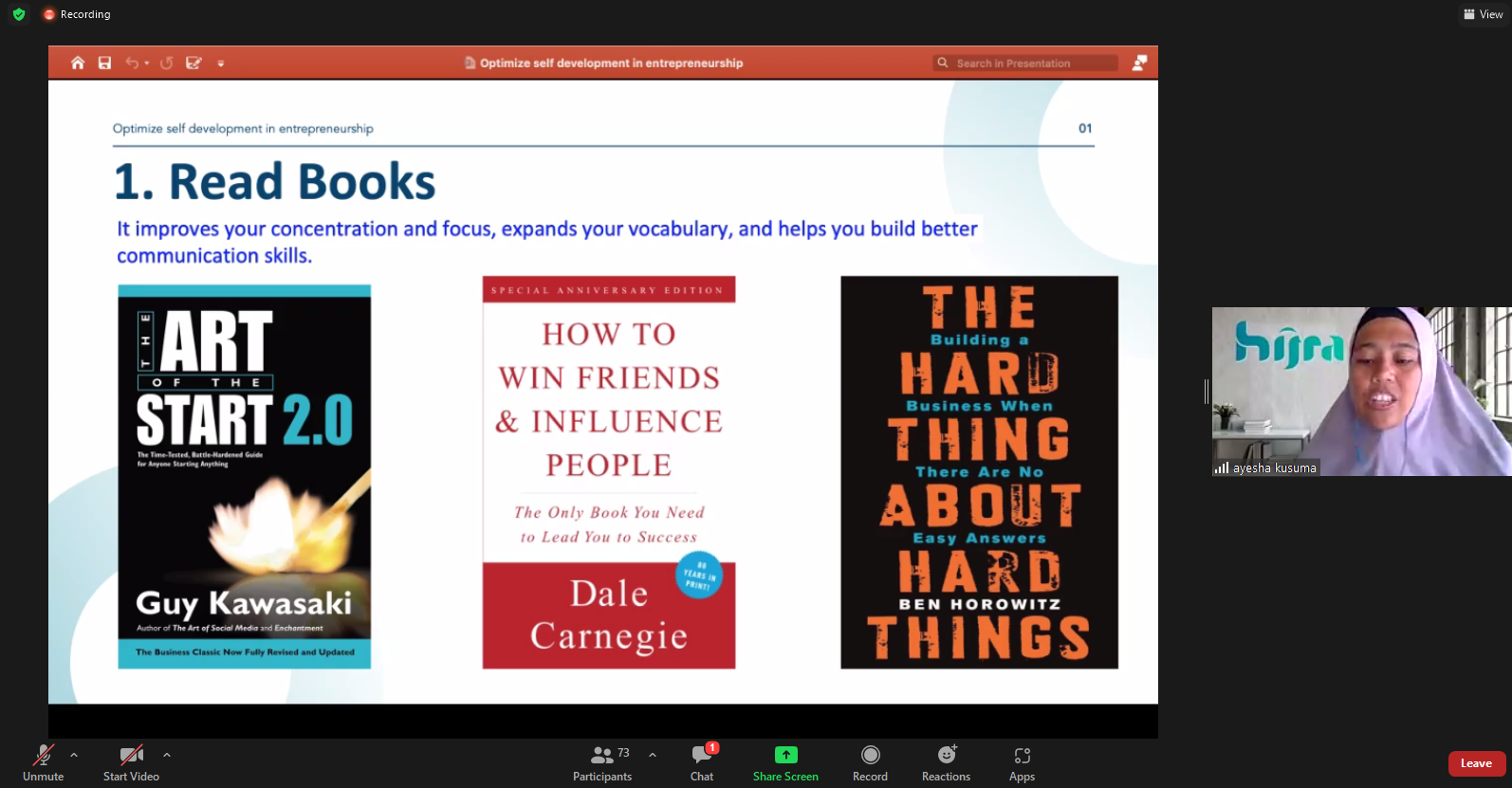Screen dimensions: 1512x788
Task: Click the ayesha kusuma video tile
Action: [1361, 391]
